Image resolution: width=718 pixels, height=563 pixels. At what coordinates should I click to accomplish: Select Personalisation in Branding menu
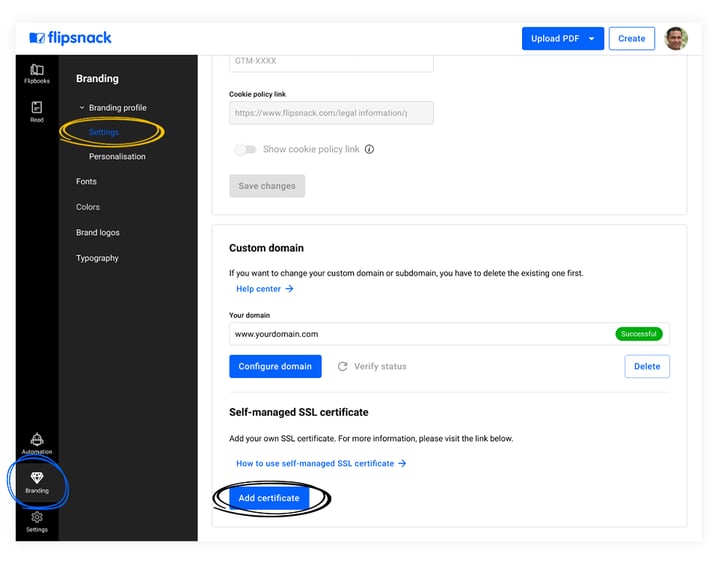coord(117,157)
